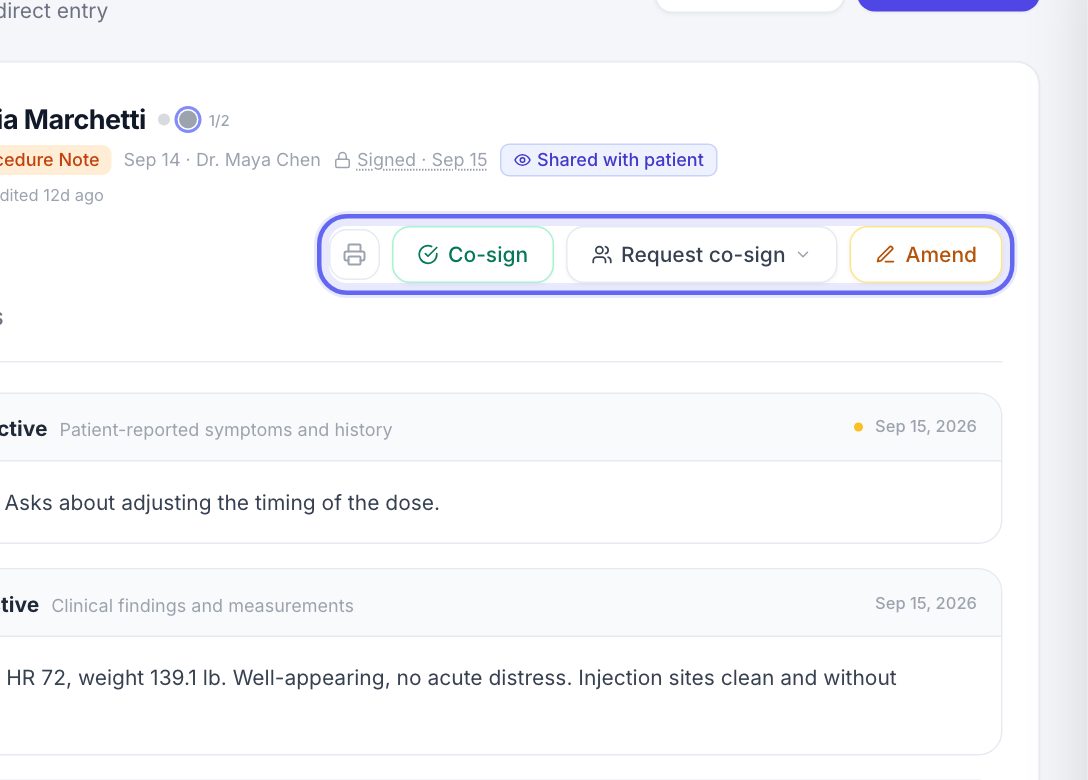Click the lock icon beside Signed
Image resolution: width=1088 pixels, height=780 pixels.
pos(342,160)
